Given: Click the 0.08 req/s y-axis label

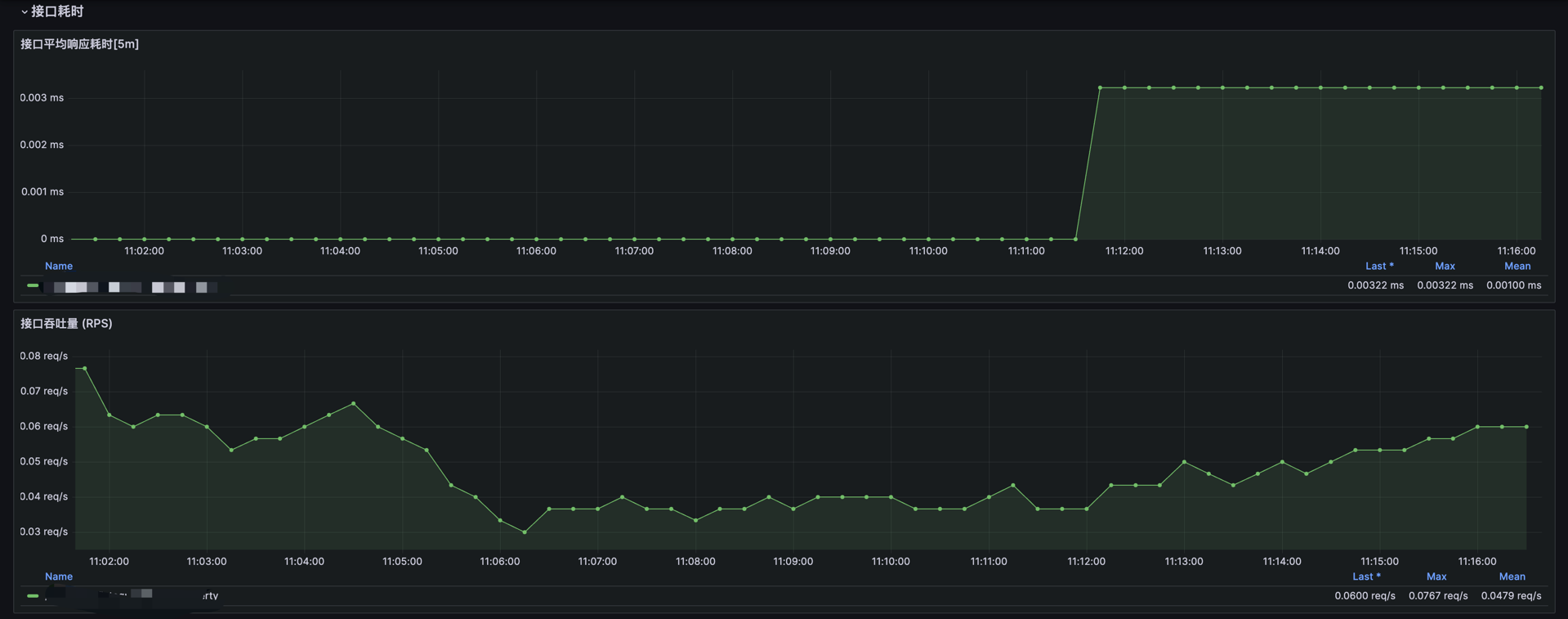Looking at the screenshot, I should [44, 356].
